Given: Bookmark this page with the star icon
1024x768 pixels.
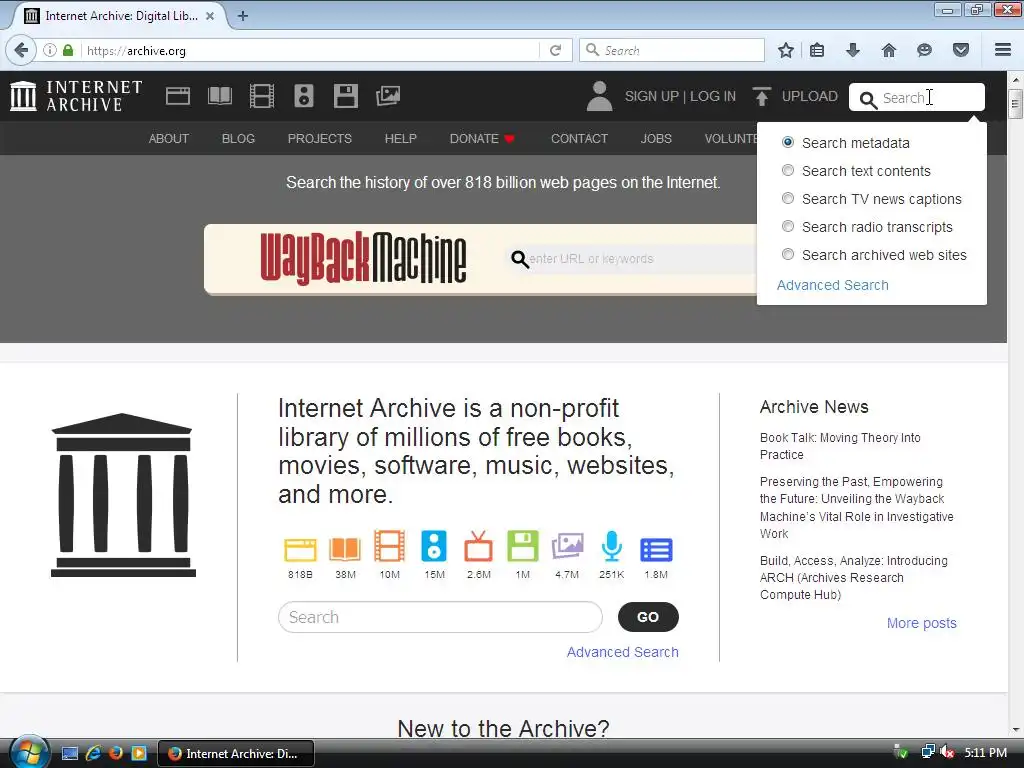Looking at the screenshot, I should (786, 50).
